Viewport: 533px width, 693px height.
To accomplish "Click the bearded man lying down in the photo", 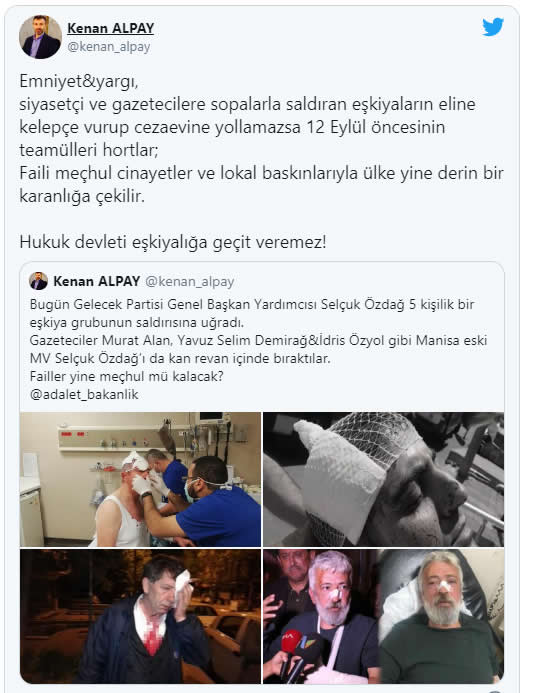I will coord(439,619).
